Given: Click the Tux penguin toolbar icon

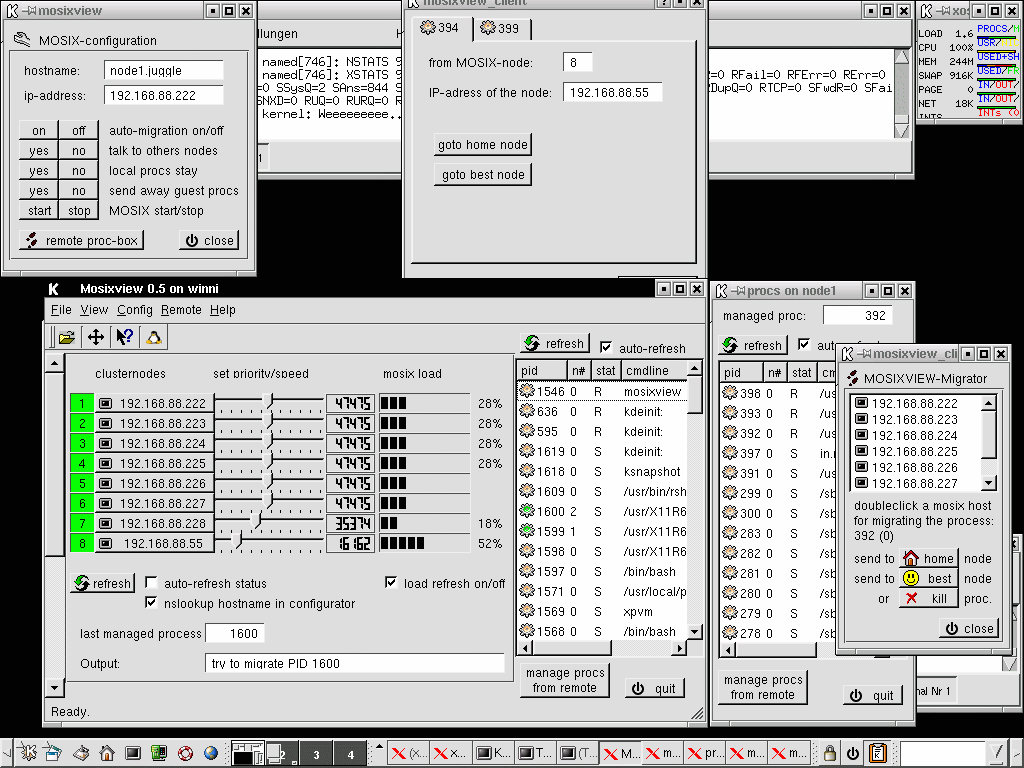Looking at the screenshot, I should point(153,337).
